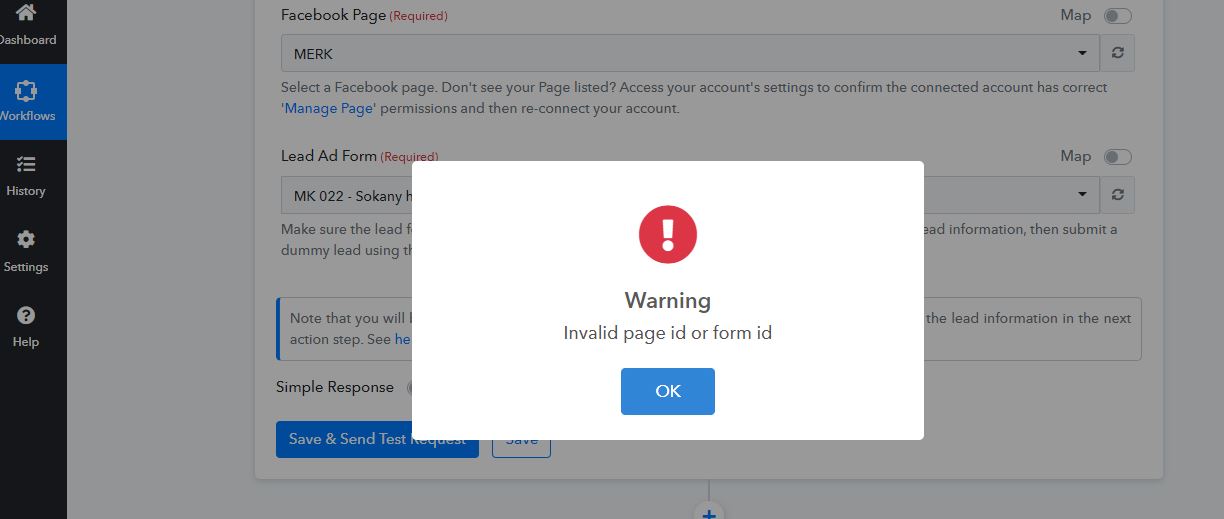The width and height of the screenshot is (1224, 519).
Task: Toggle Map switch for Lead Ad Form
Action: (1118, 157)
